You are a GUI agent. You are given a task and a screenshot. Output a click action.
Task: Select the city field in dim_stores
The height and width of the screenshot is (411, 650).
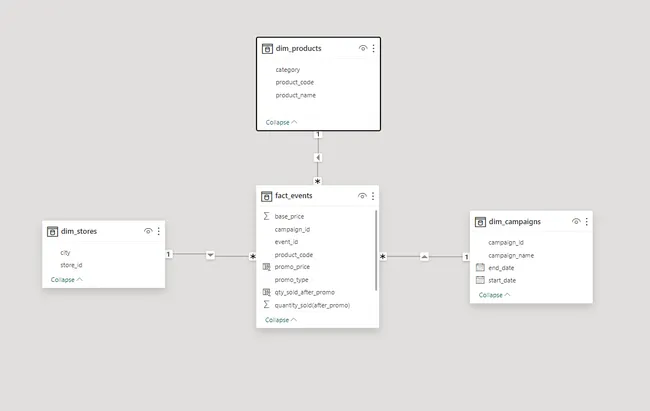tap(65, 253)
